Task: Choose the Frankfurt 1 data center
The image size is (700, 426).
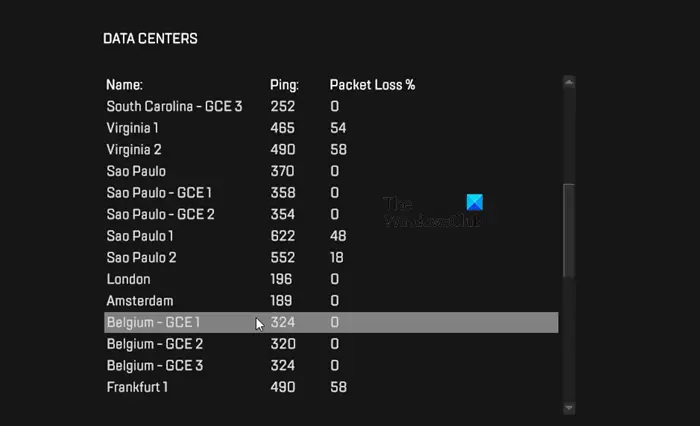Action: tap(331, 387)
